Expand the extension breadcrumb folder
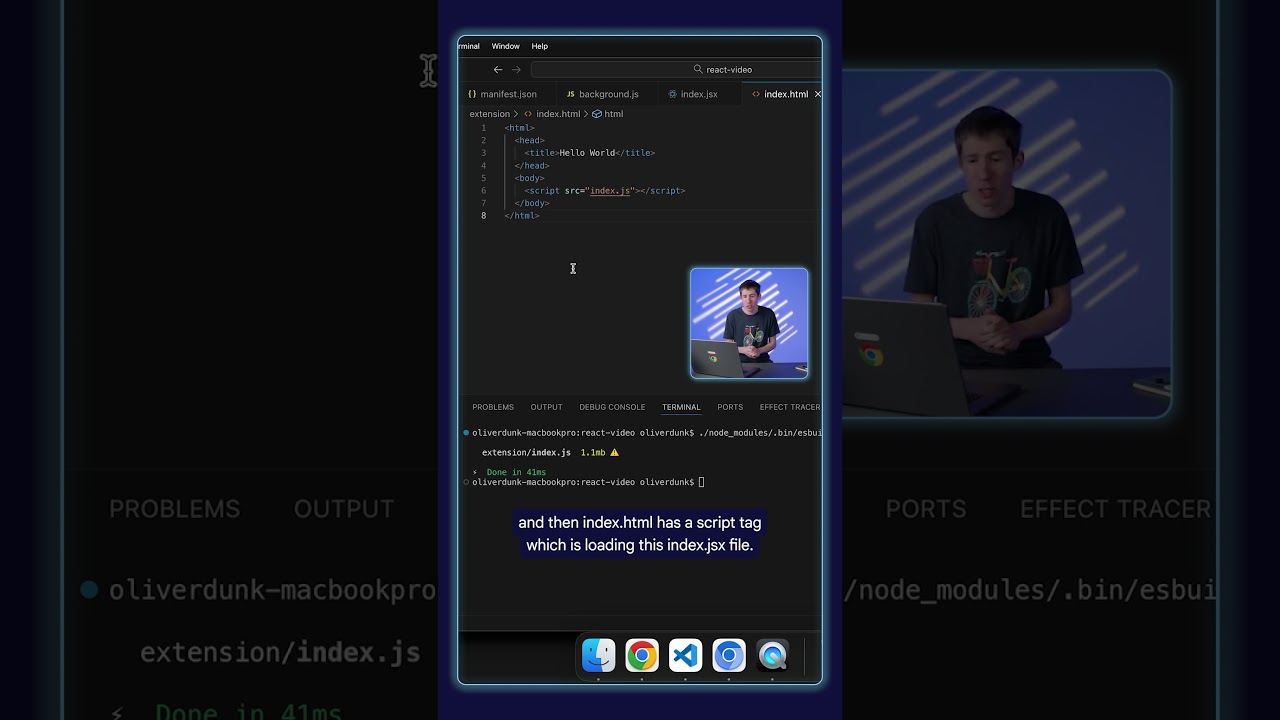 [489, 114]
